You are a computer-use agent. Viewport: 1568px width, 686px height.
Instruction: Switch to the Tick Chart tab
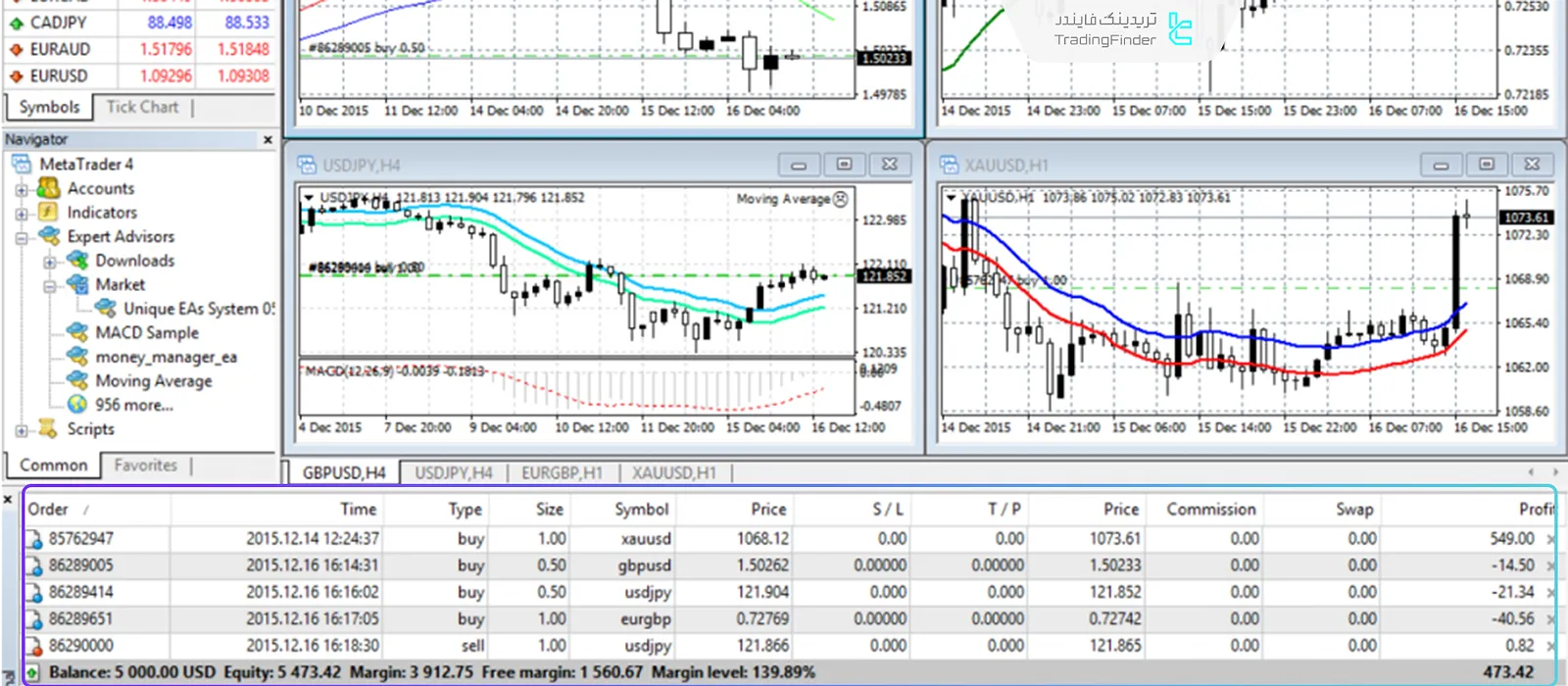(x=142, y=107)
